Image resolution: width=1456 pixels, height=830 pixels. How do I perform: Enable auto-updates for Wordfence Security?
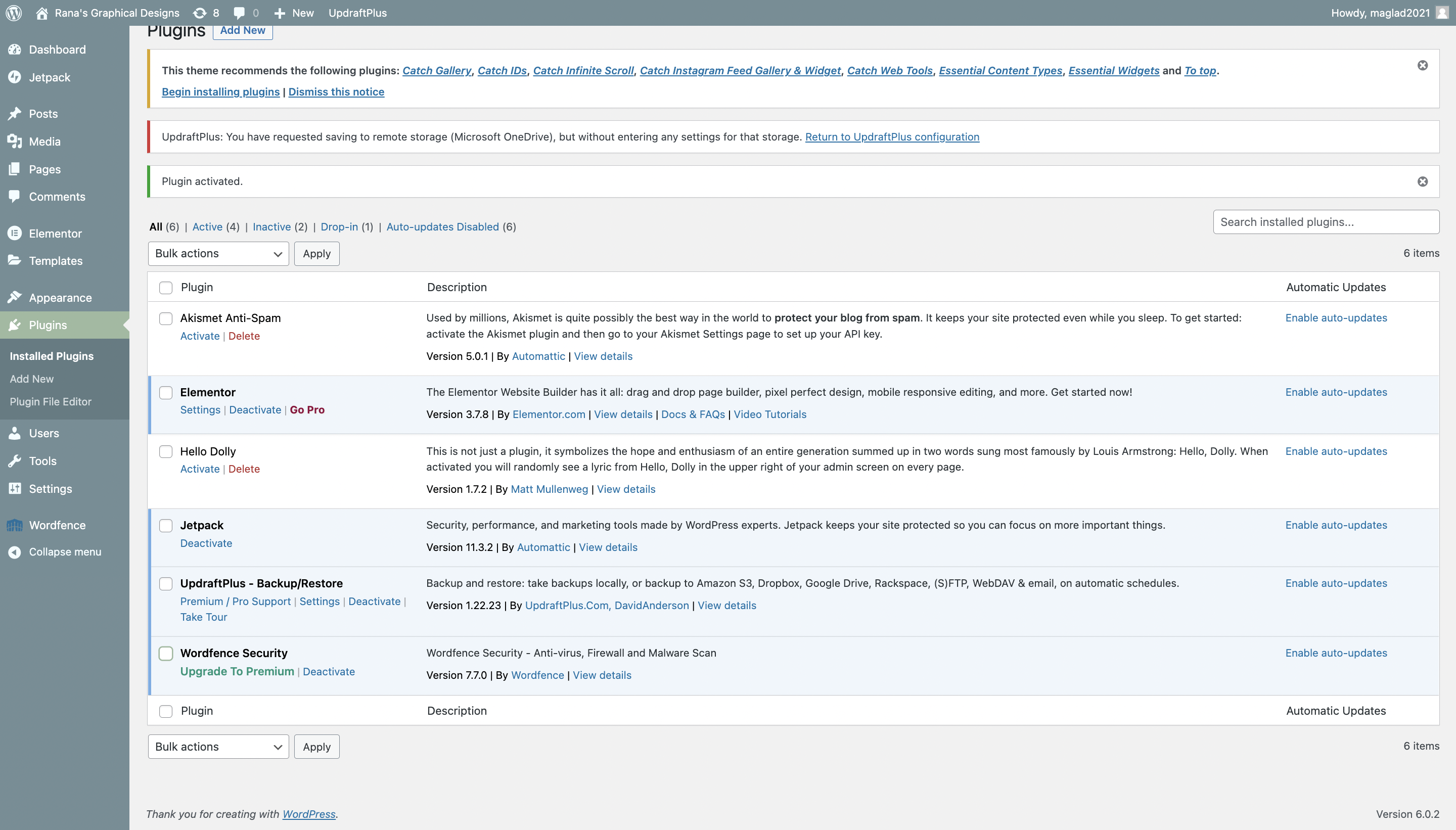pos(1336,653)
